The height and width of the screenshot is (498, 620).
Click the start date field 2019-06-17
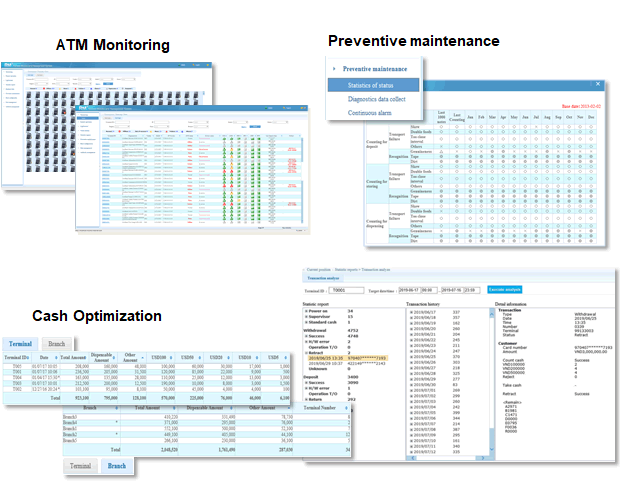[x=409, y=290]
